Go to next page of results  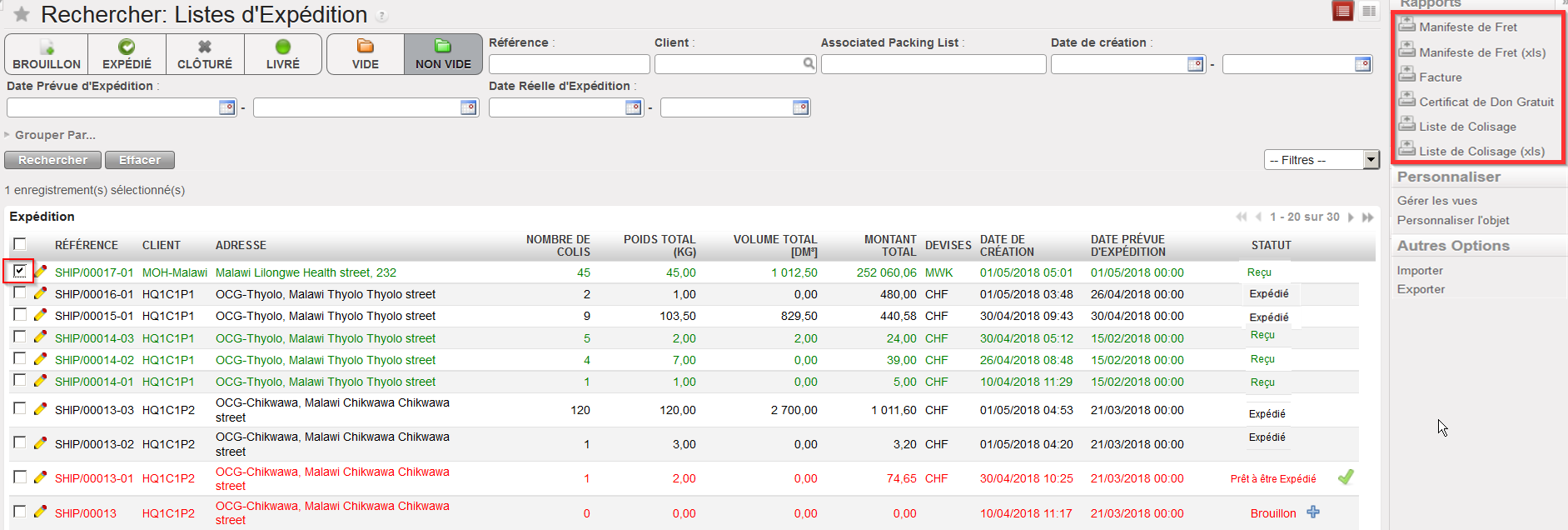click(x=1351, y=217)
